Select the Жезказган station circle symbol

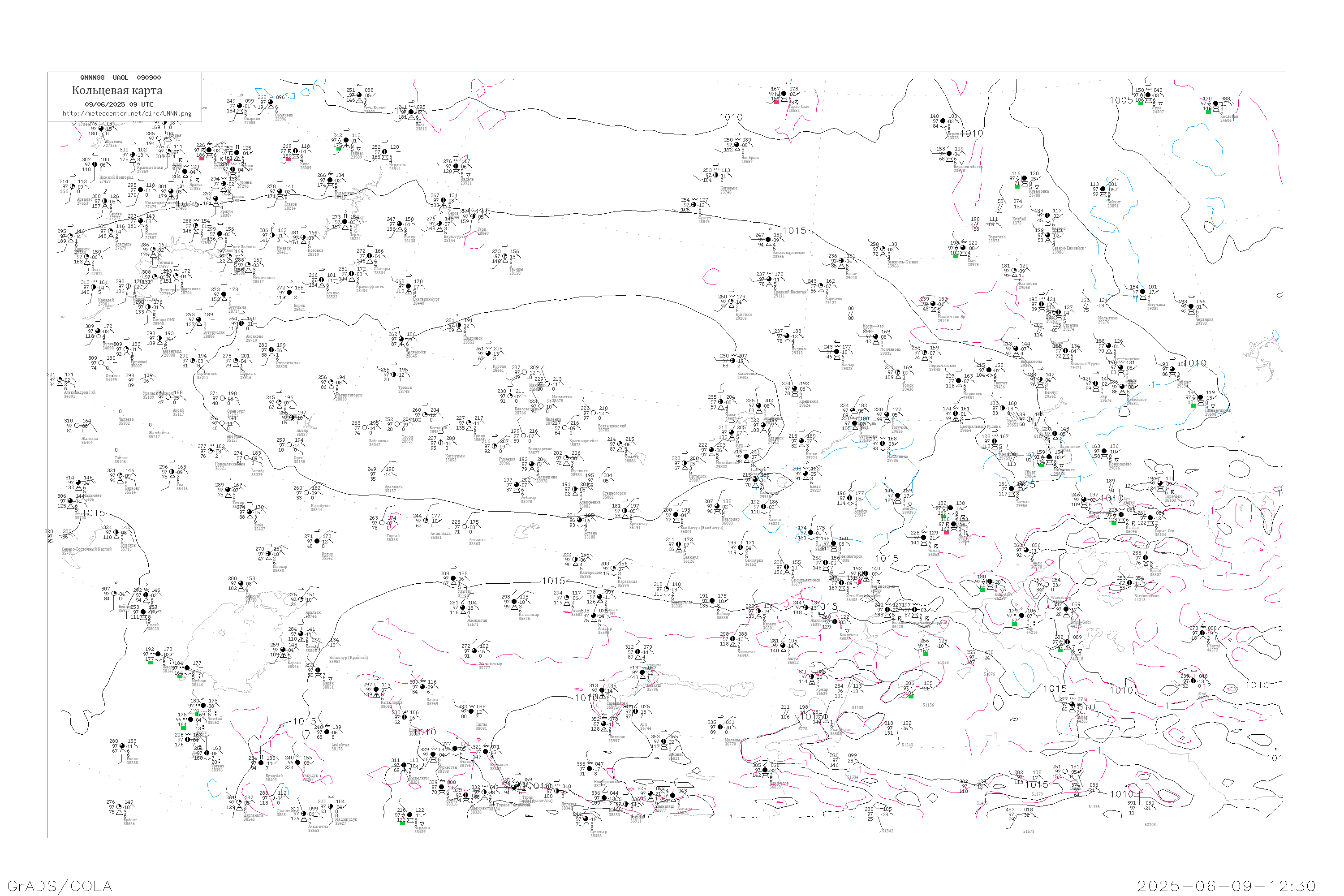tap(462, 607)
